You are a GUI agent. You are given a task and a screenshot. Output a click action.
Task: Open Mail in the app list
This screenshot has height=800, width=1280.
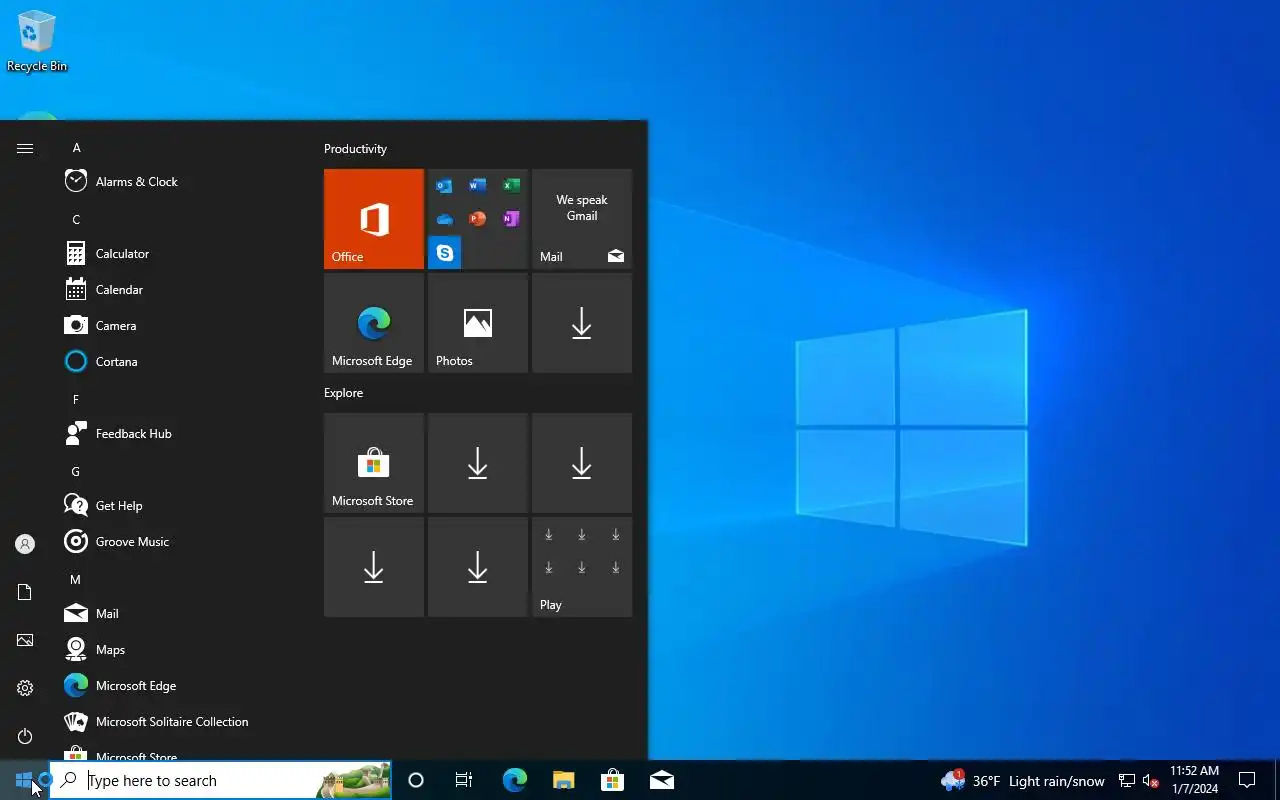(x=180, y=614)
